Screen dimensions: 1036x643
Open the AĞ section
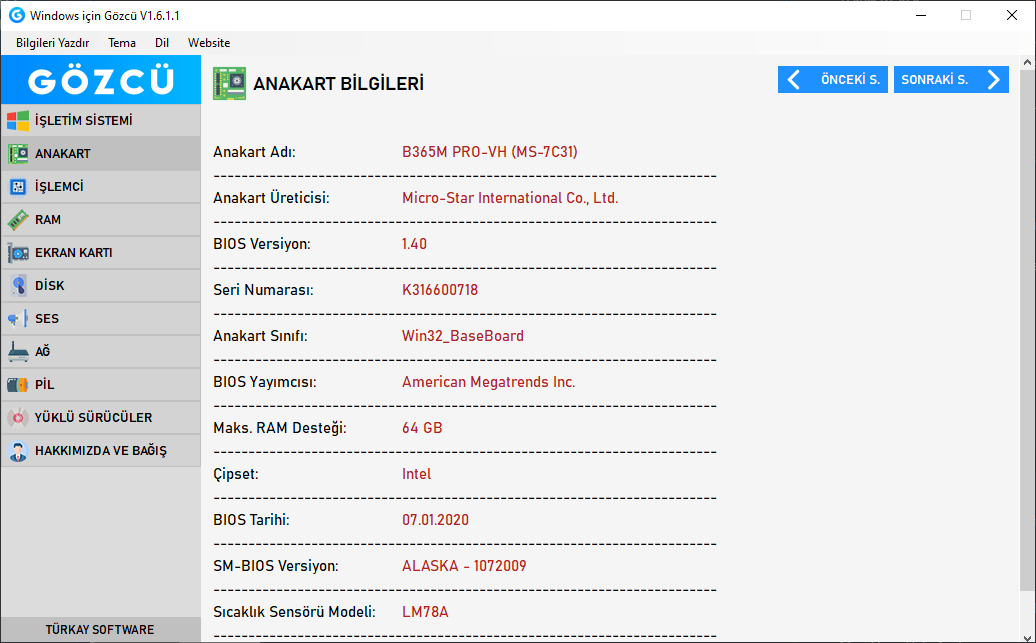tap(101, 352)
